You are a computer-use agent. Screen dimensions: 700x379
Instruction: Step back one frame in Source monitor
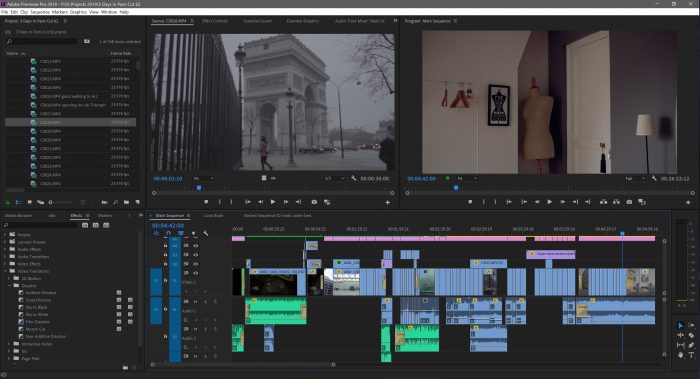260,202
